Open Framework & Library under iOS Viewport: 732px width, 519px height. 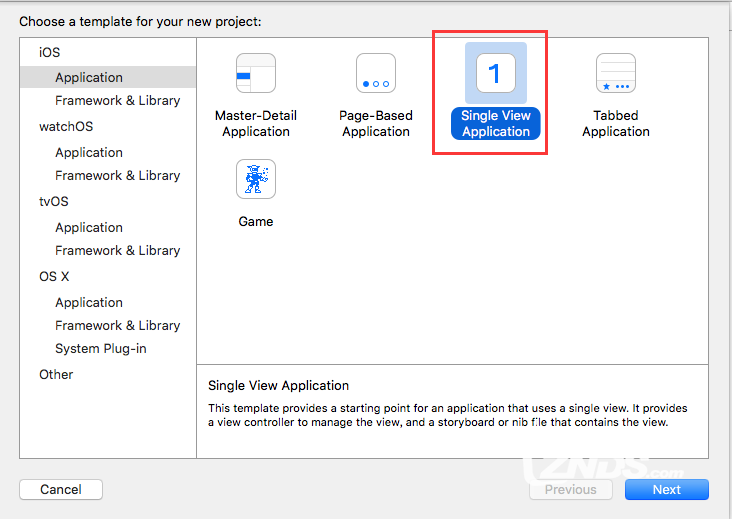click(x=118, y=100)
